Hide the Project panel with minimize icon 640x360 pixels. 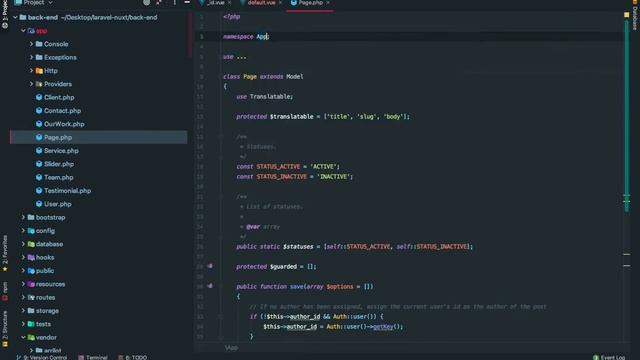click(x=187, y=2)
